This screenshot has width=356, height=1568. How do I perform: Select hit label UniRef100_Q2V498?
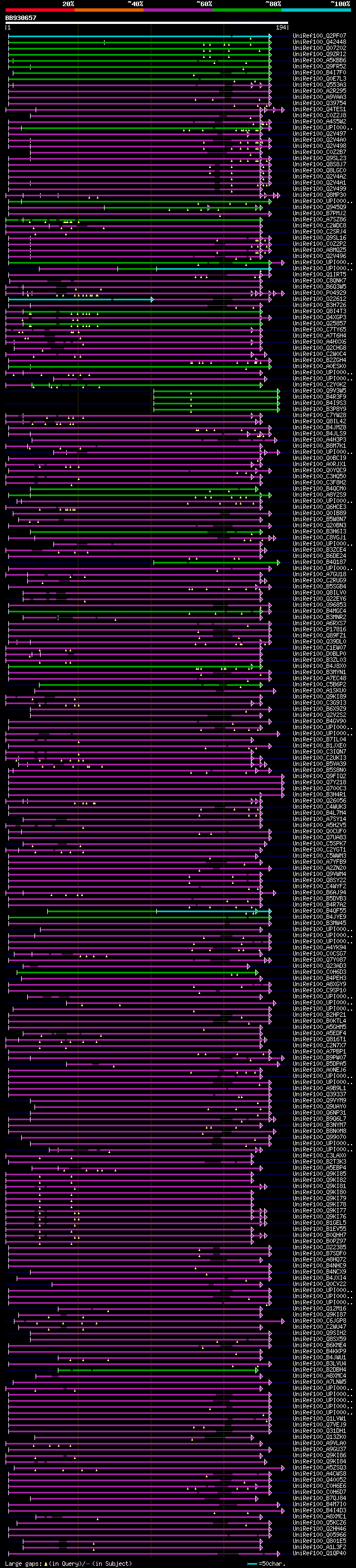[319, 146]
